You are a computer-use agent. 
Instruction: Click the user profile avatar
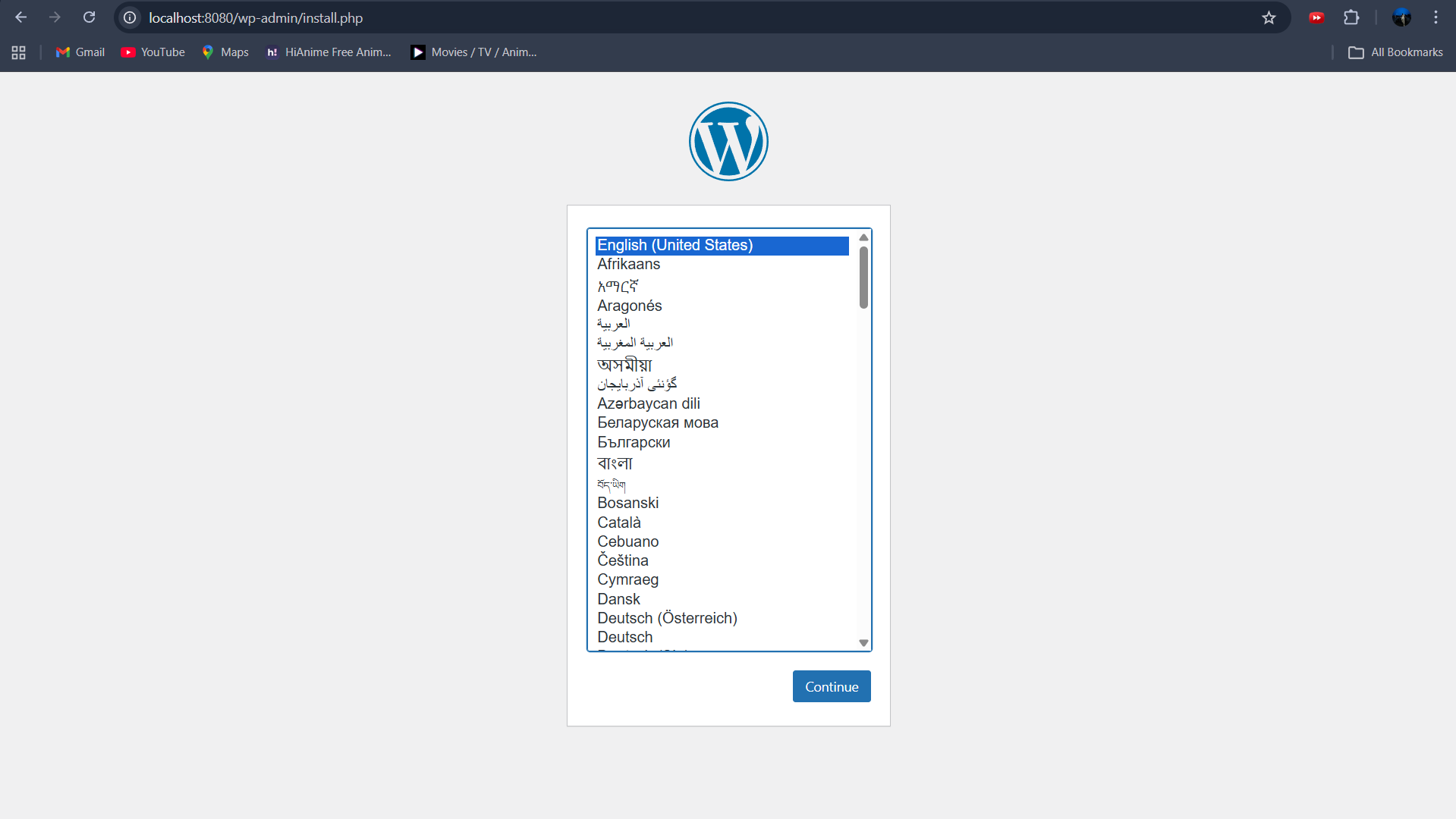tap(1401, 17)
